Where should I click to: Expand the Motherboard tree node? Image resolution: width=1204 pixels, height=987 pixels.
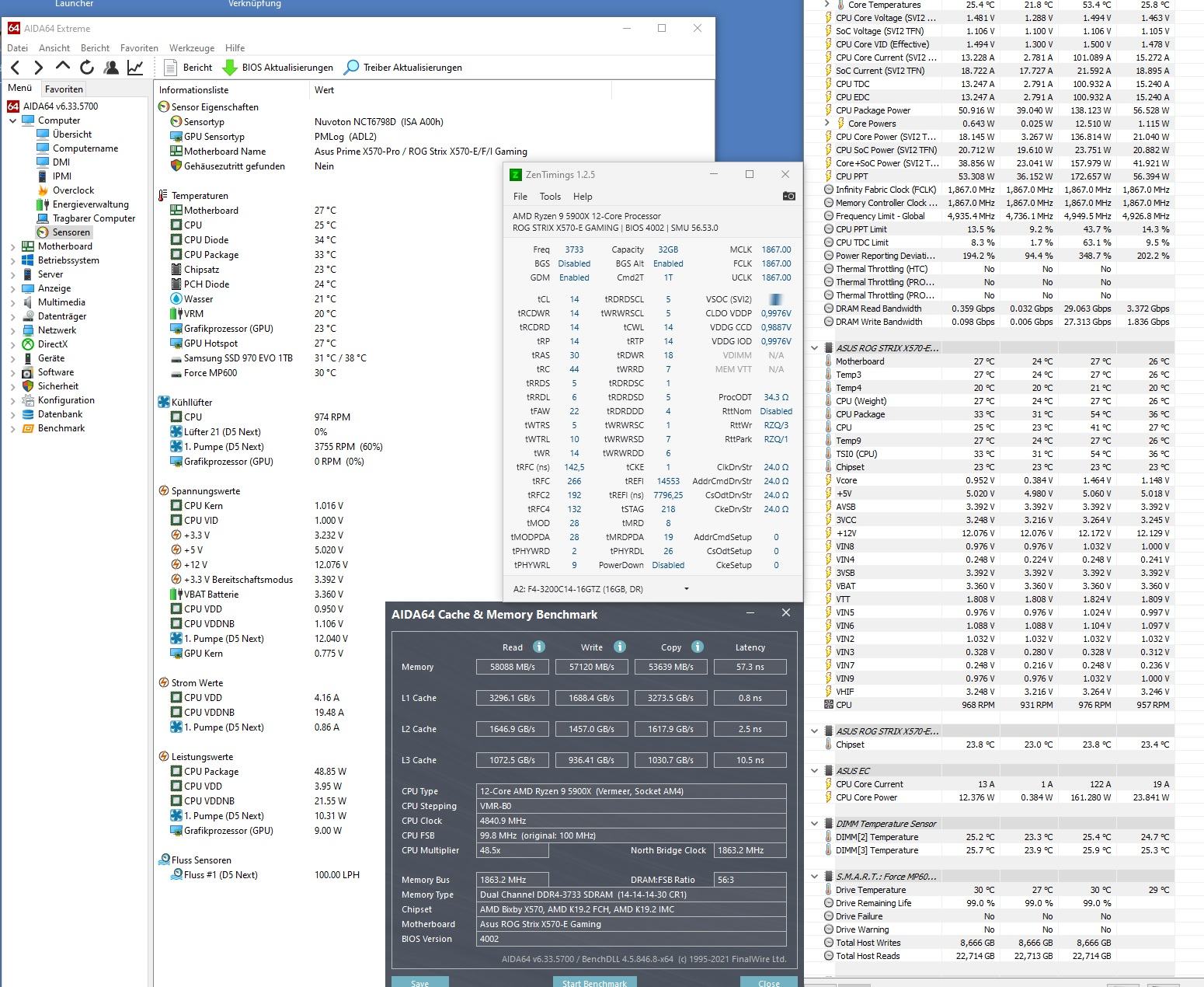[x=12, y=246]
